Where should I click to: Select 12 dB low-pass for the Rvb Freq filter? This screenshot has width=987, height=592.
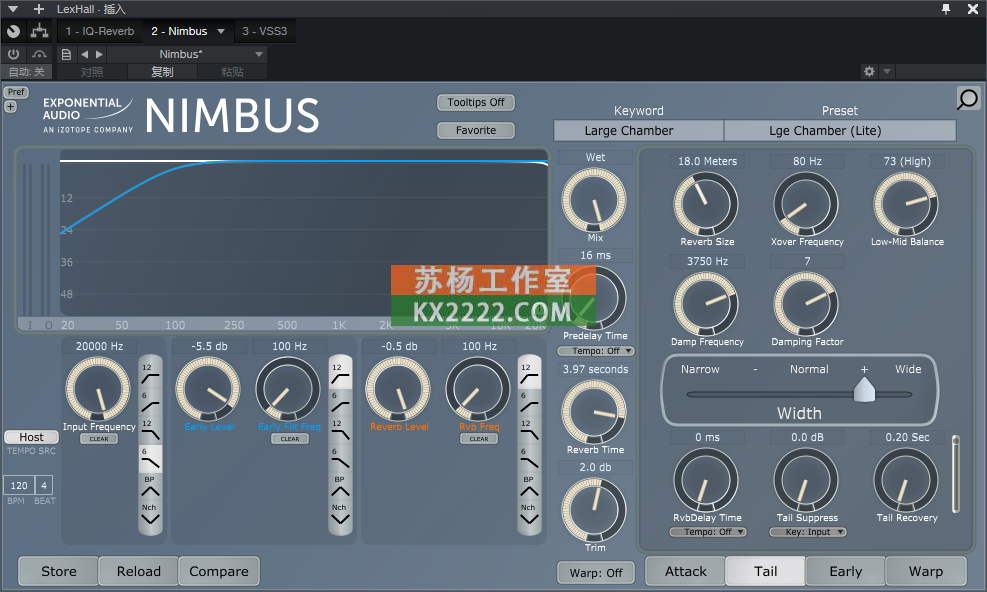(529, 430)
